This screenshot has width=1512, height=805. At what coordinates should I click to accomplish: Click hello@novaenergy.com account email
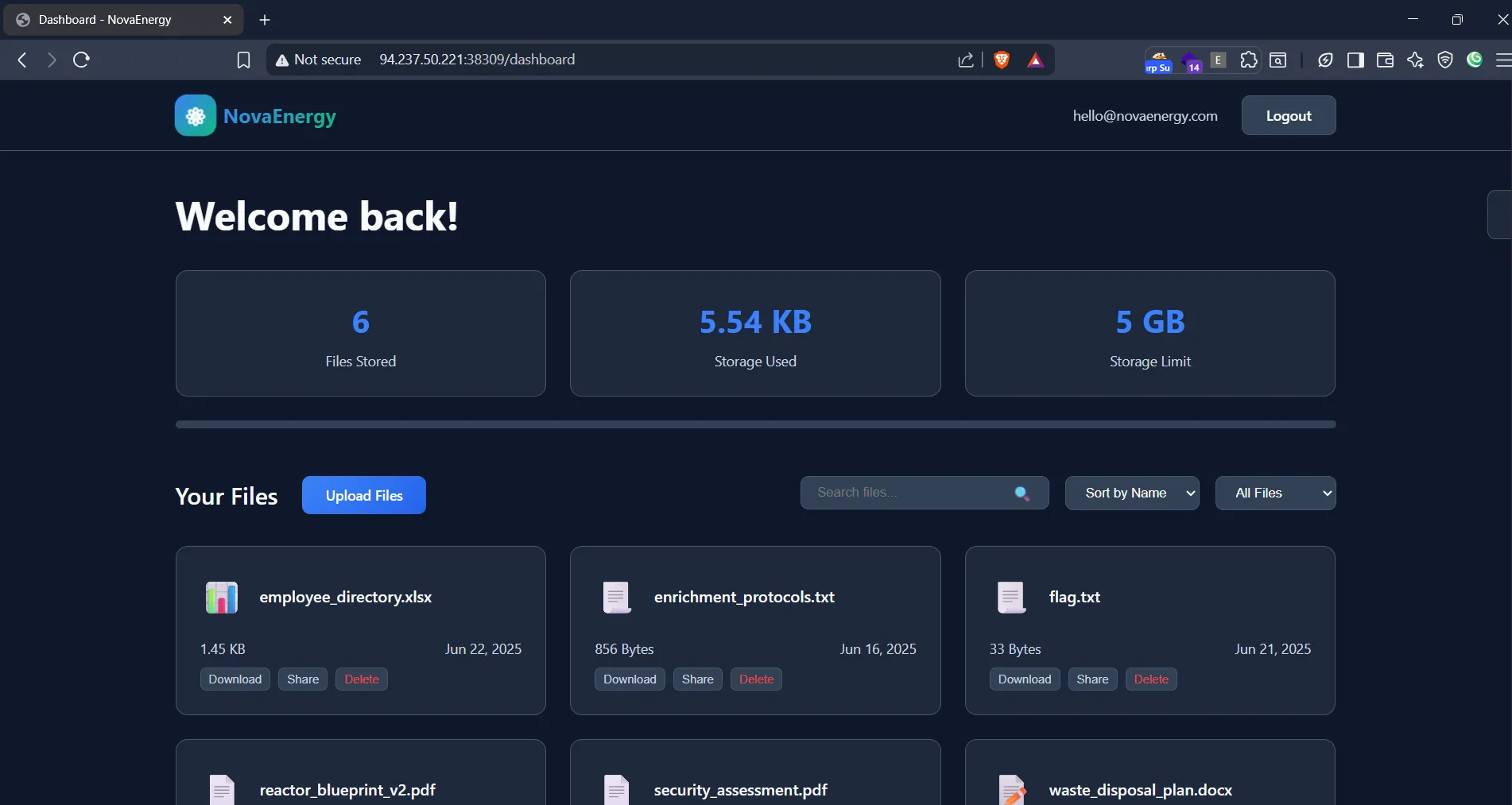coord(1145,116)
